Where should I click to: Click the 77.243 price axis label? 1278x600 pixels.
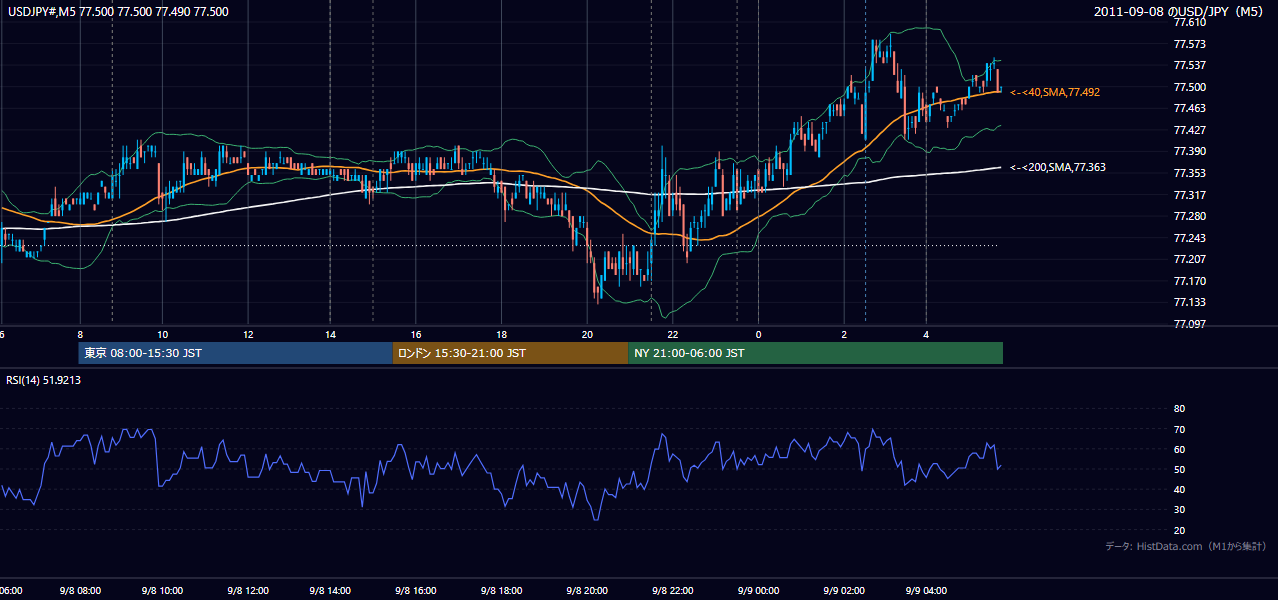click(1190, 237)
